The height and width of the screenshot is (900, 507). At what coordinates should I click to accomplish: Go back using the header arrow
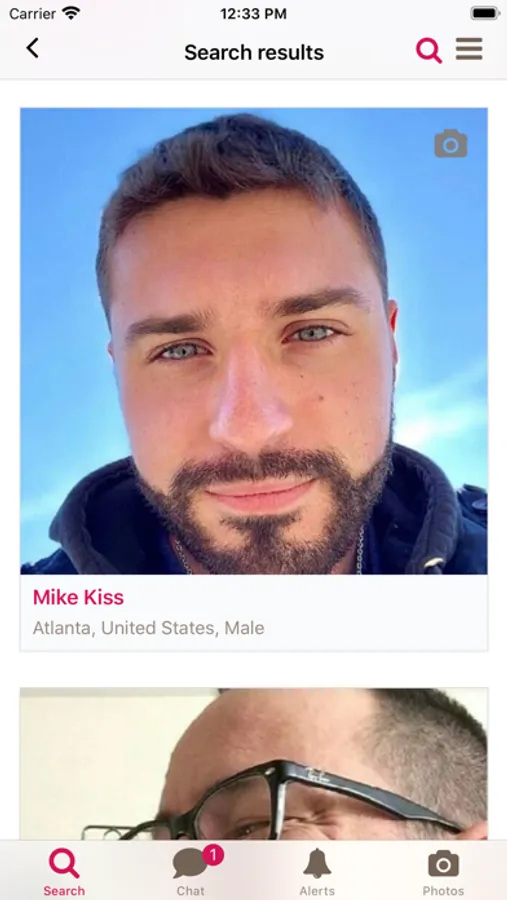click(x=33, y=48)
